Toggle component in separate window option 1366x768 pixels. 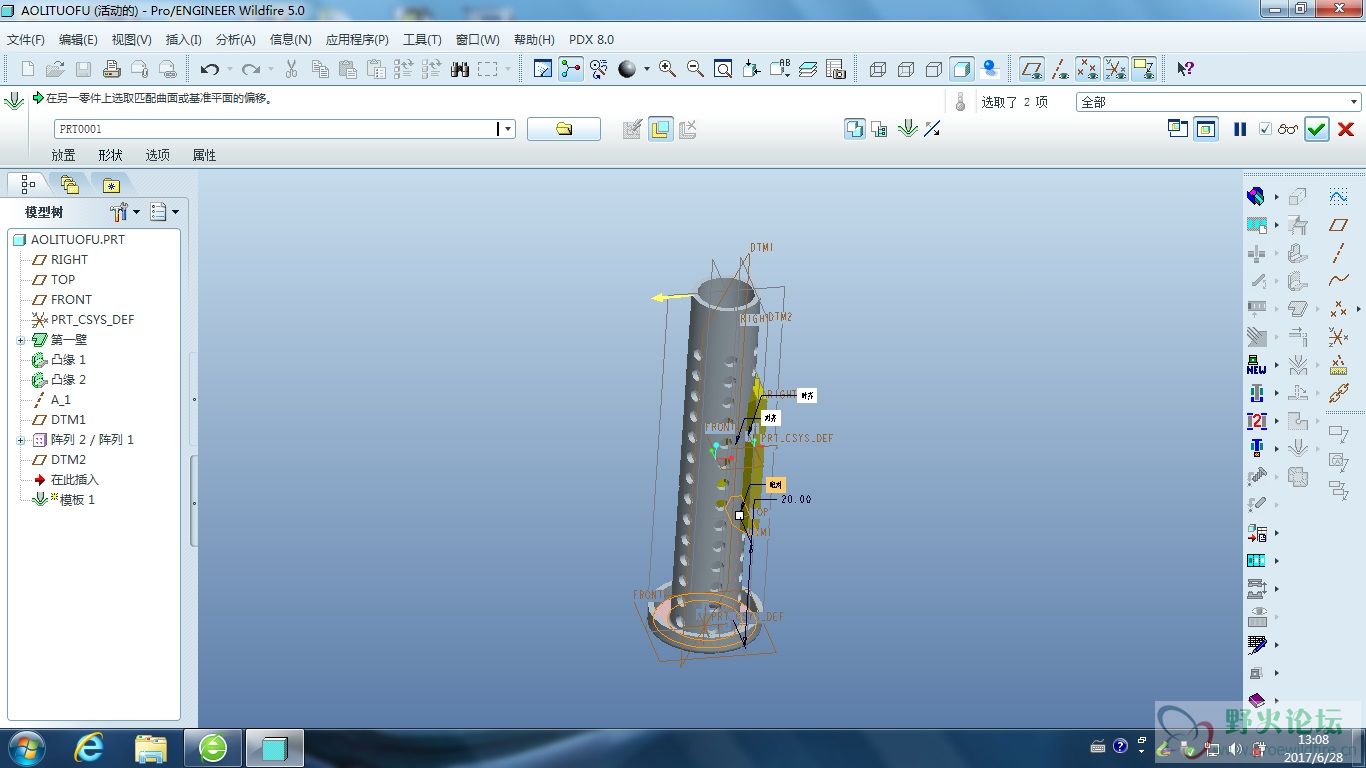coord(1178,128)
